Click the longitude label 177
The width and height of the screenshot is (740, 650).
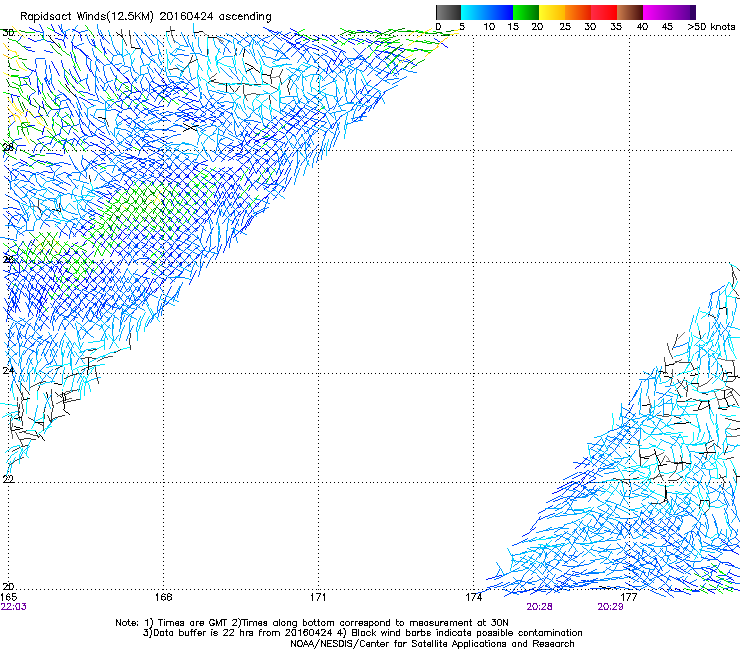(x=629, y=597)
